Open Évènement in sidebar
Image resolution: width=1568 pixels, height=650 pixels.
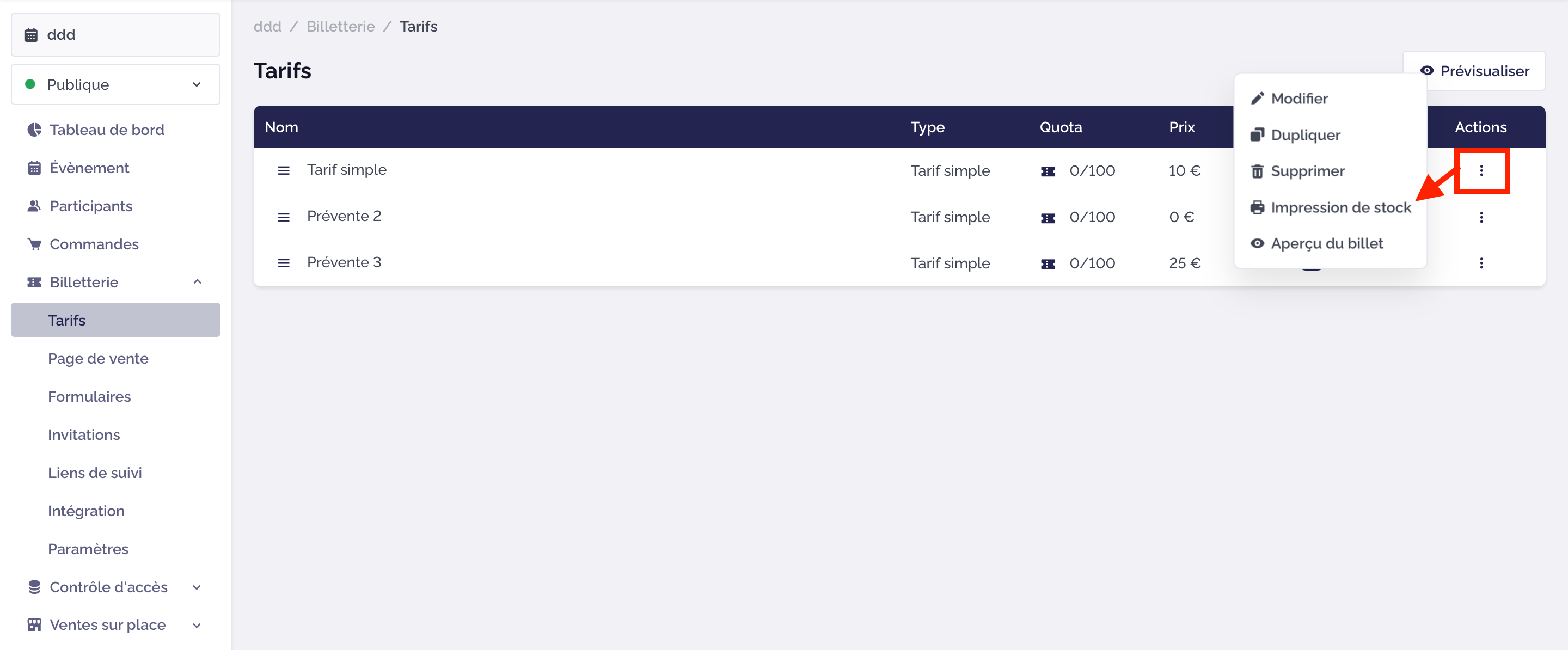[115, 168]
